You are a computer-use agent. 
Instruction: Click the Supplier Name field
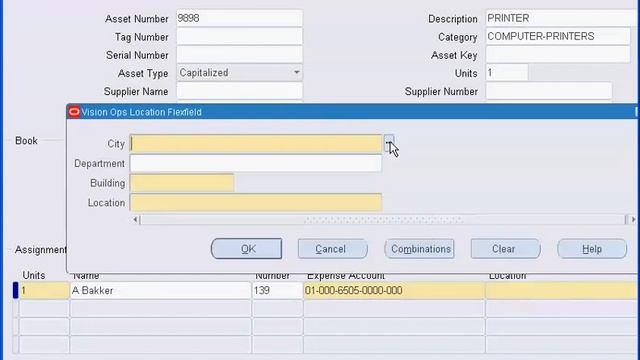click(240, 91)
